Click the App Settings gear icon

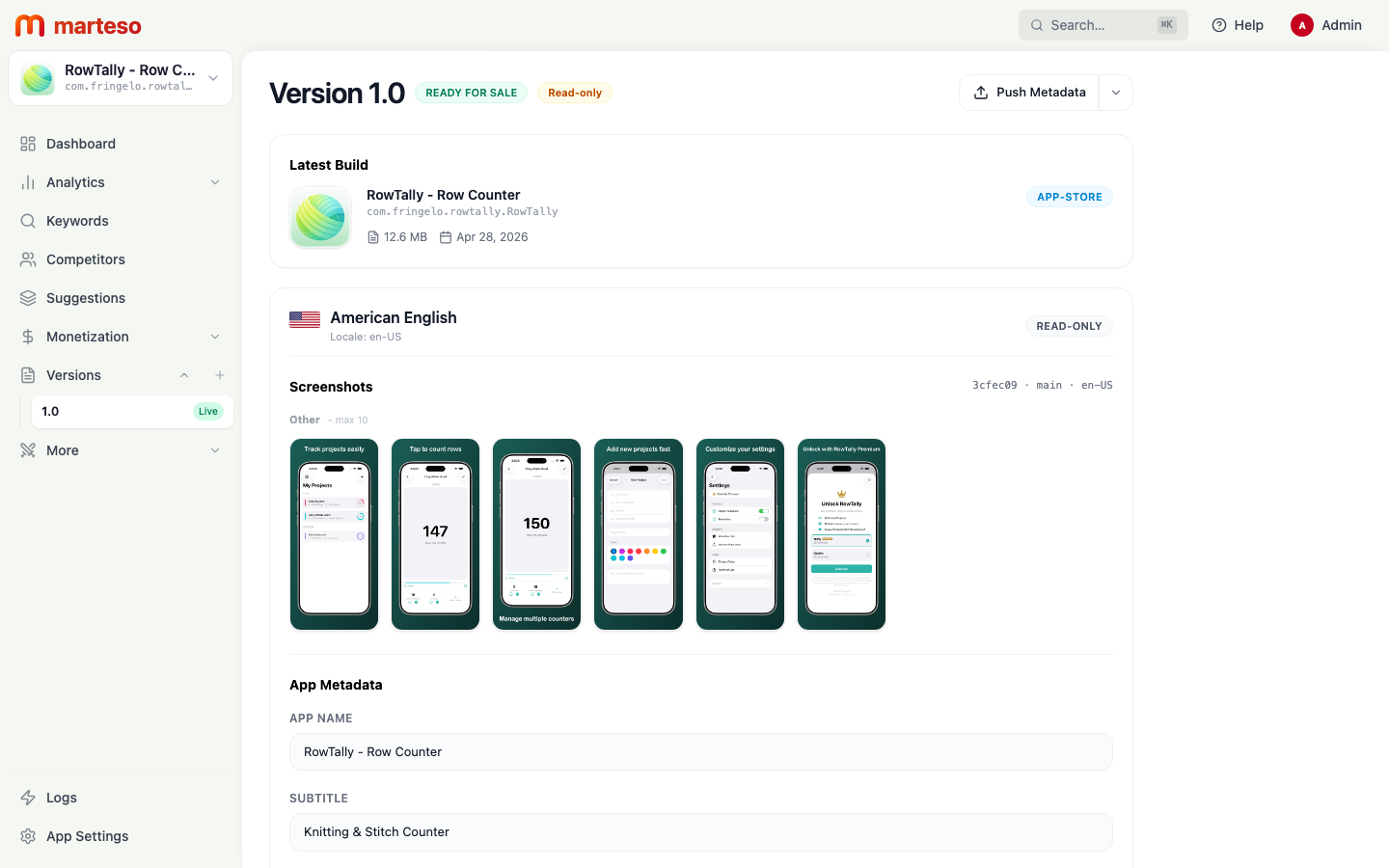[28, 836]
